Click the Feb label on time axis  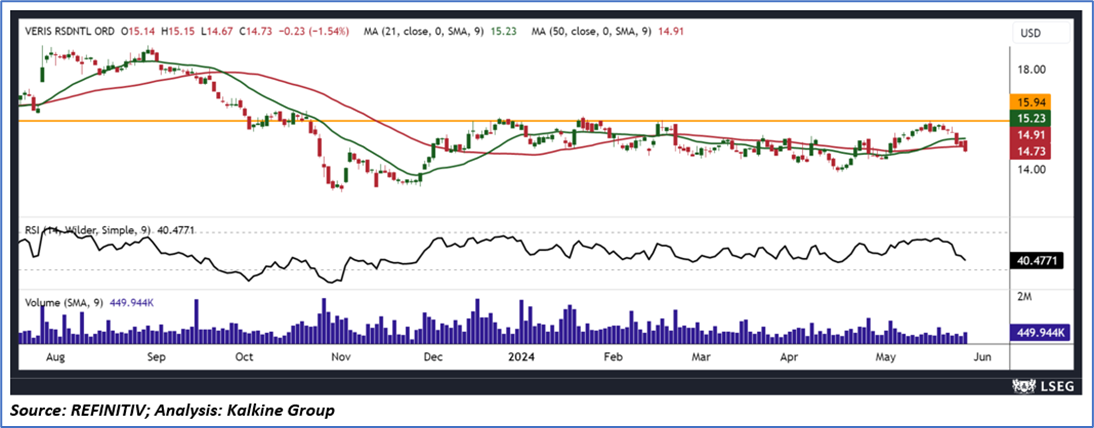[613, 357]
